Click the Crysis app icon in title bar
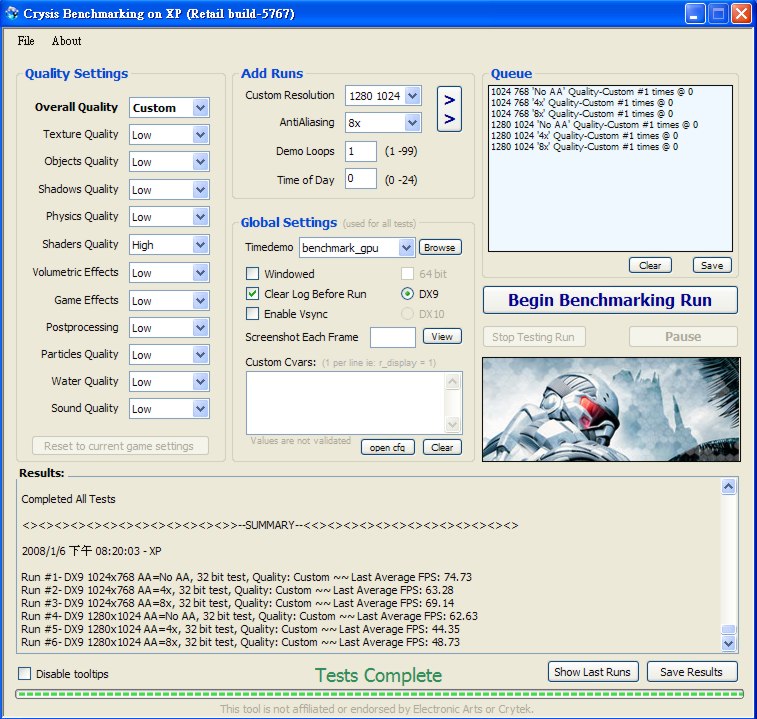Viewport: 757px width, 719px height. coord(12,13)
